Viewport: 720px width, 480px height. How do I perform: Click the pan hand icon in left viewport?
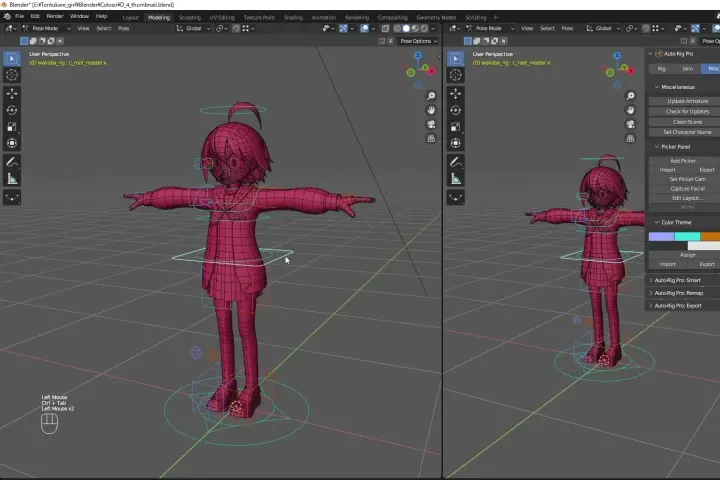click(x=431, y=110)
